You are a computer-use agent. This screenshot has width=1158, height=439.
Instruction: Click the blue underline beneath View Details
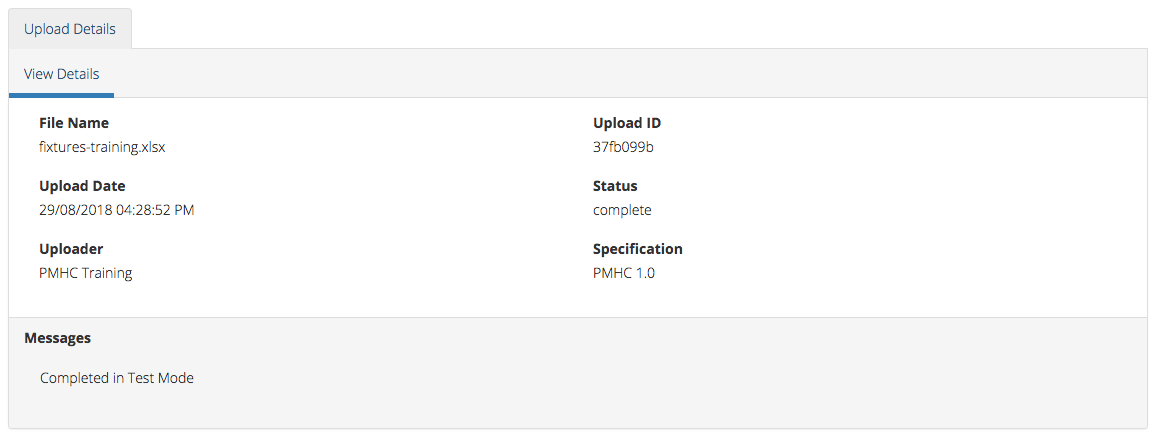(x=61, y=95)
